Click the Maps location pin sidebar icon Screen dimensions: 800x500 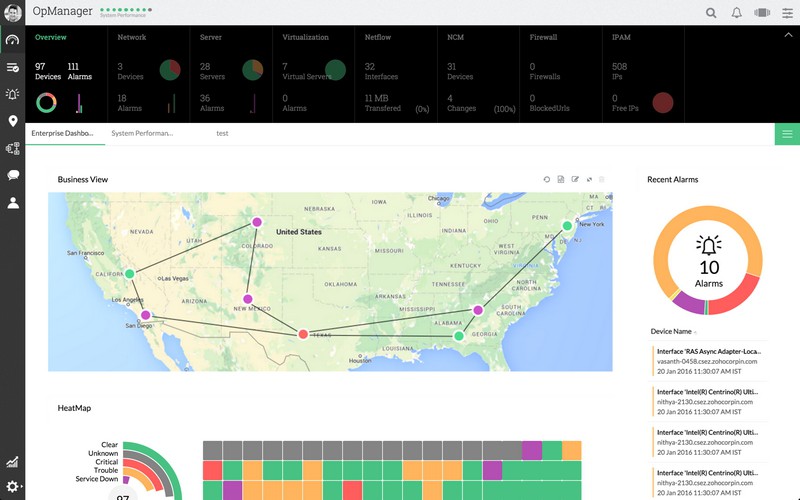pyautogui.click(x=12, y=121)
